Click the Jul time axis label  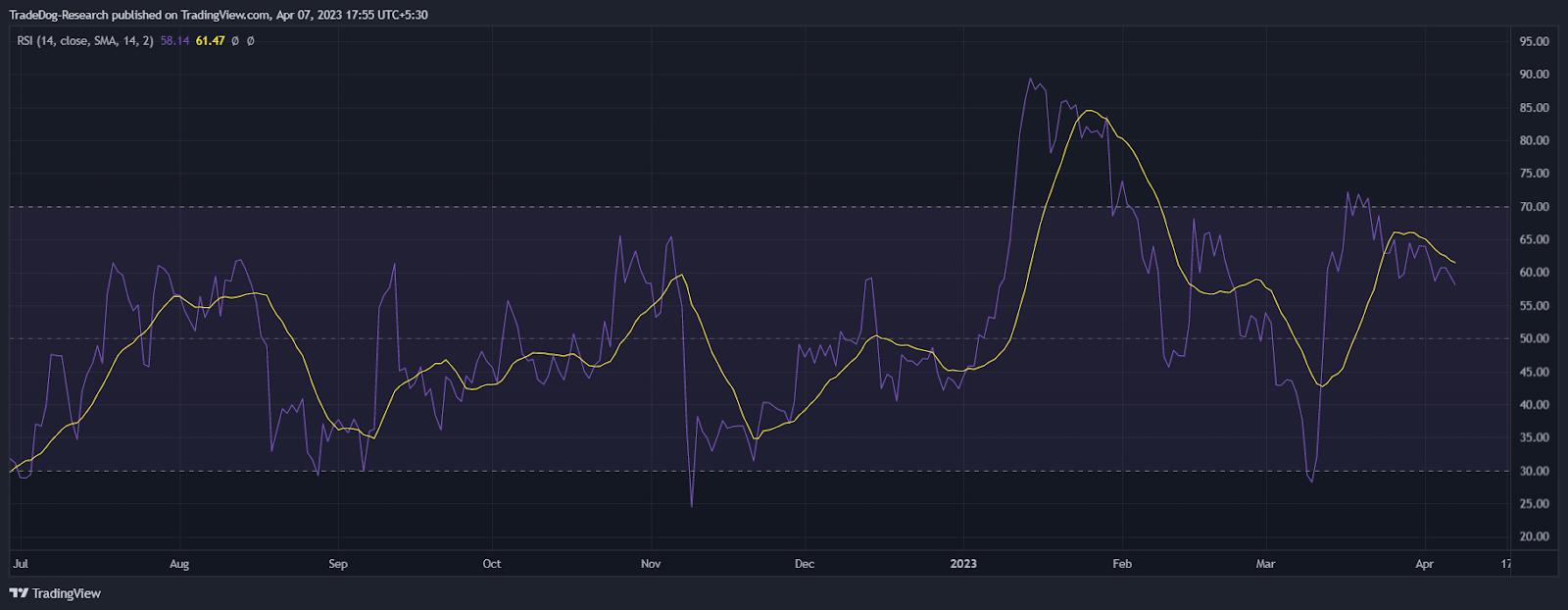[x=21, y=564]
